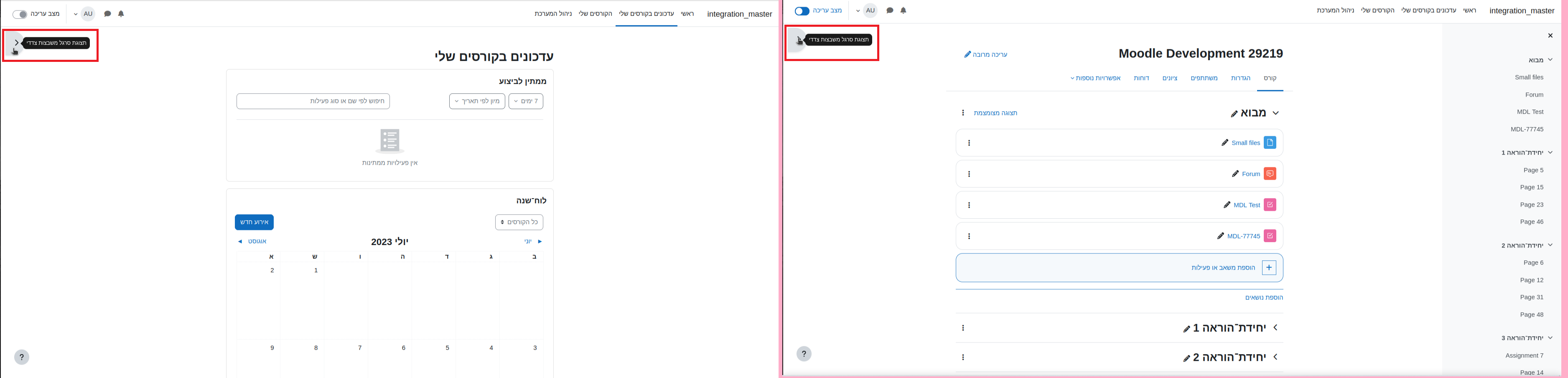Collapse יחידת־הוראה 2 in course index sidebar
This screenshot has height=378, width=1568.
(x=1550, y=245)
